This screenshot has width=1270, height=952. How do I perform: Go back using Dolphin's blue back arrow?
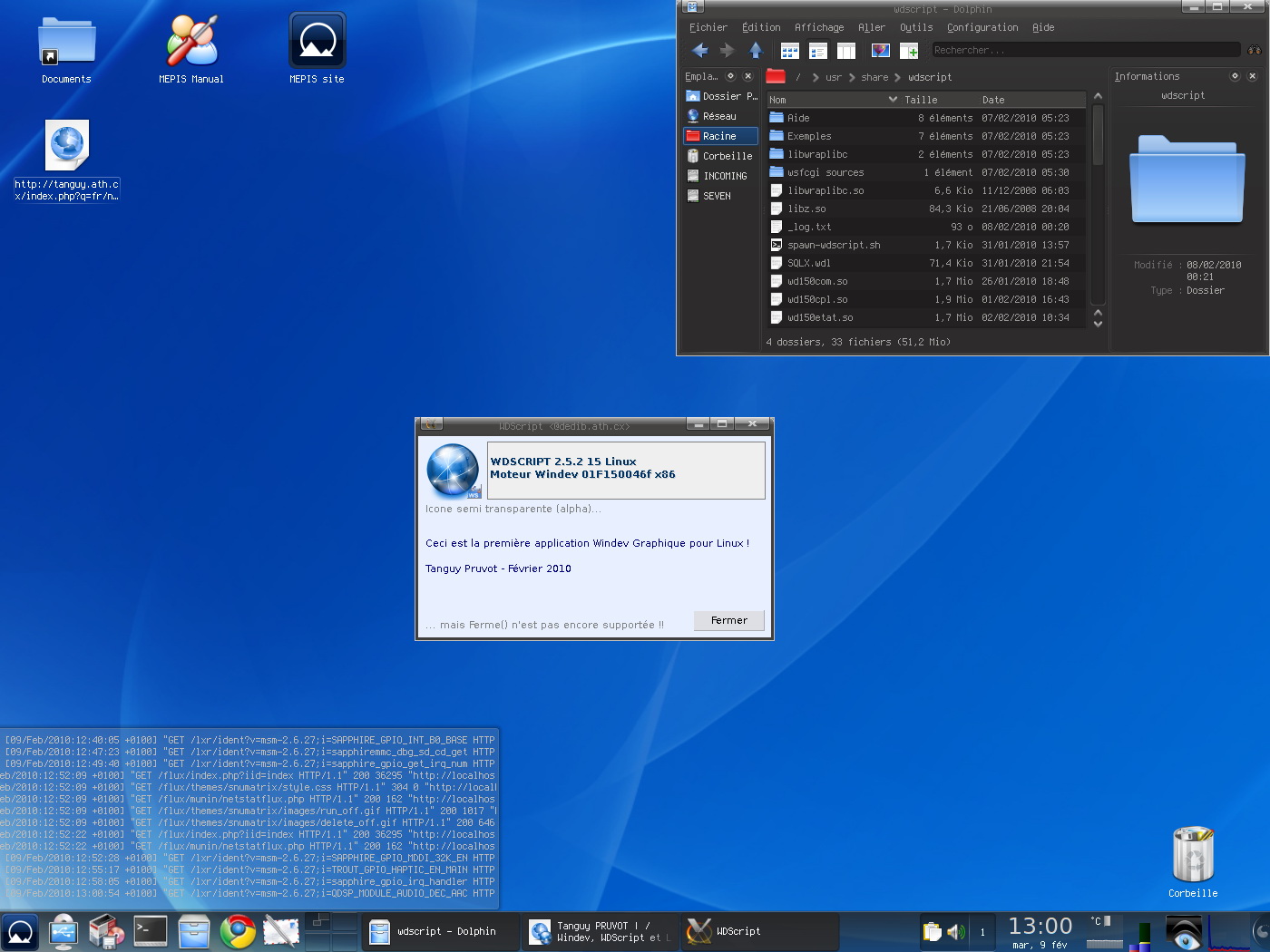click(699, 51)
